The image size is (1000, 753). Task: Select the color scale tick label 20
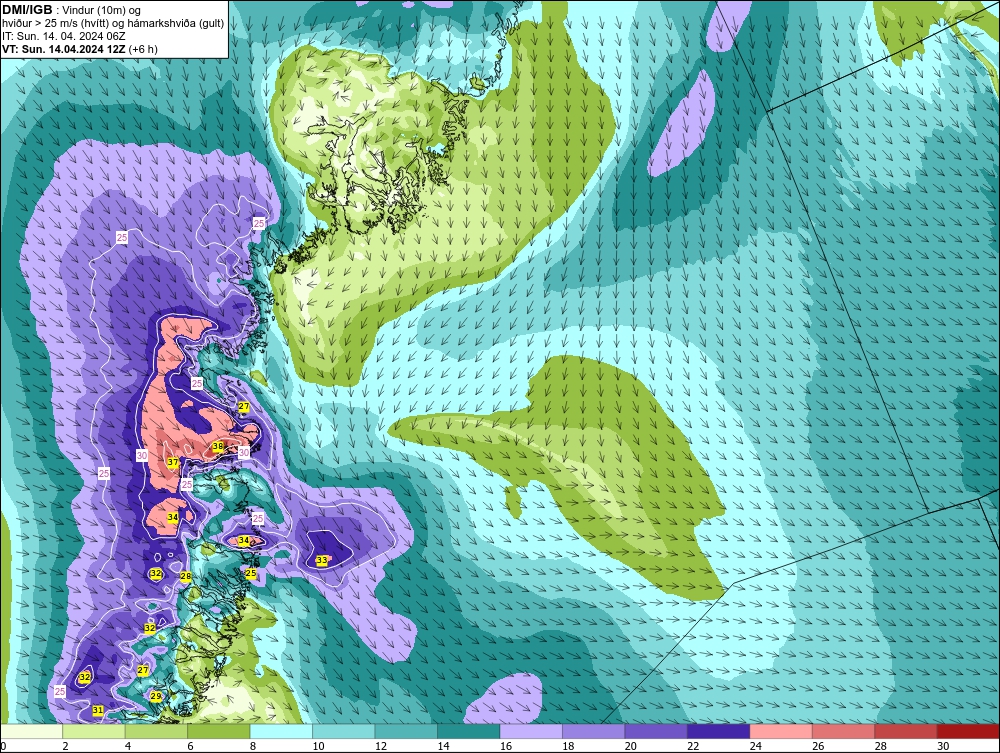[x=631, y=746]
